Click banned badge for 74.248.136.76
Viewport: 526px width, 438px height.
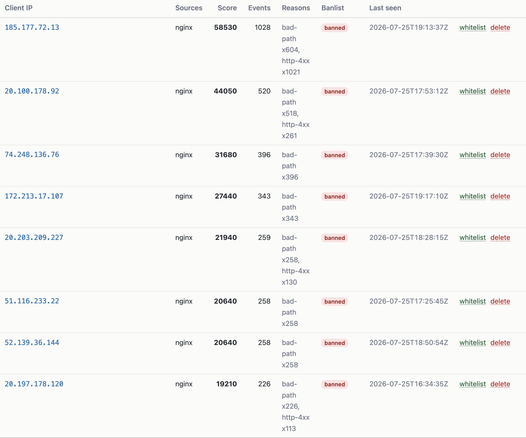pos(334,155)
